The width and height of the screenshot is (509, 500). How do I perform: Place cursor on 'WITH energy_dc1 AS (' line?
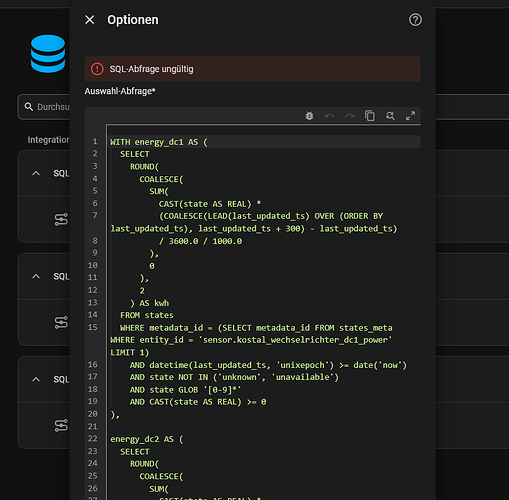tap(159, 142)
